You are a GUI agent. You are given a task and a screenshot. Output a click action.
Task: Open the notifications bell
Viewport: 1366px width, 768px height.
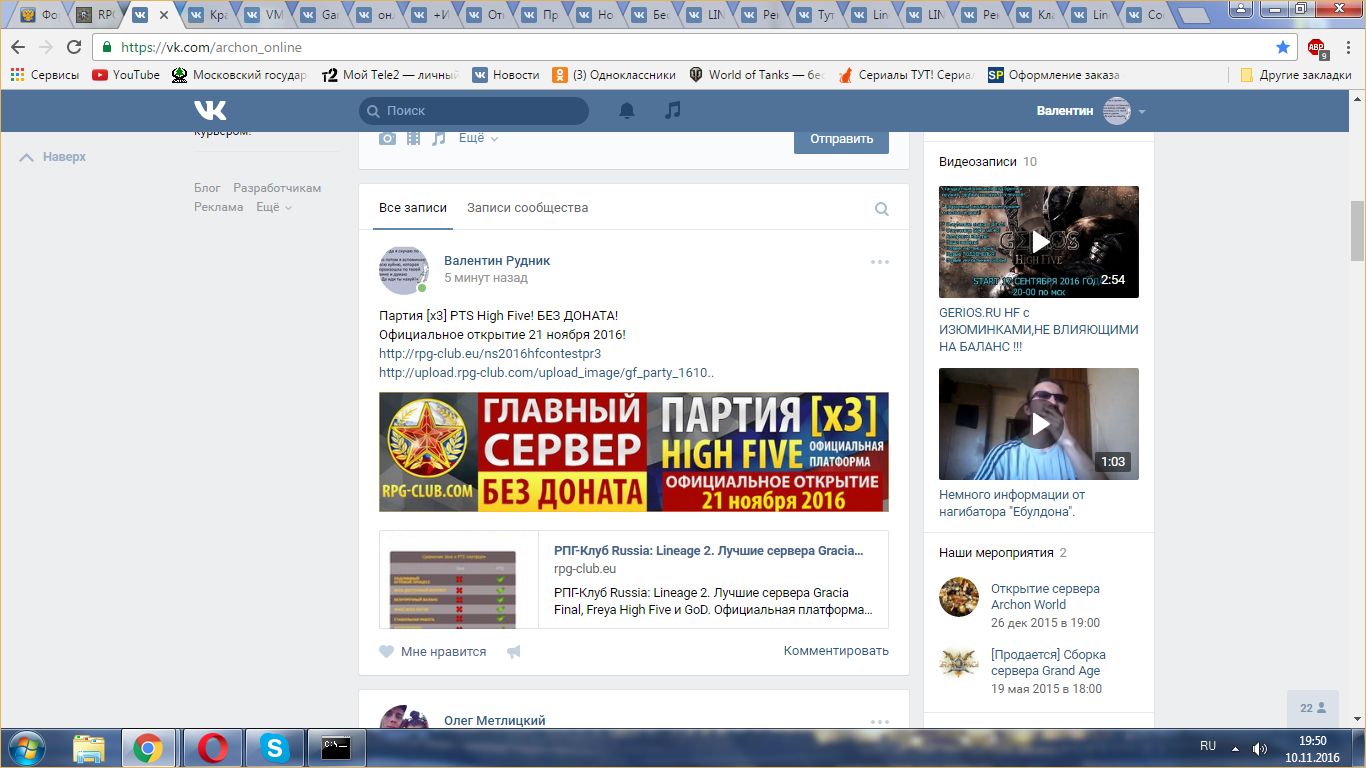point(627,111)
